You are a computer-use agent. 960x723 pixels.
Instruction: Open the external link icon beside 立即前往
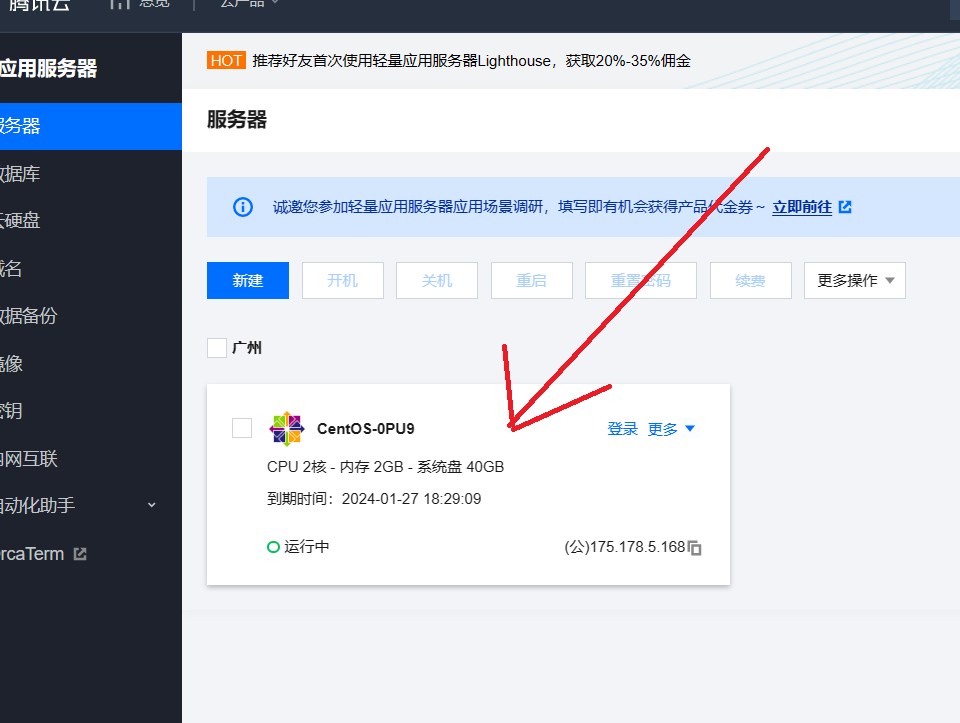click(x=845, y=207)
